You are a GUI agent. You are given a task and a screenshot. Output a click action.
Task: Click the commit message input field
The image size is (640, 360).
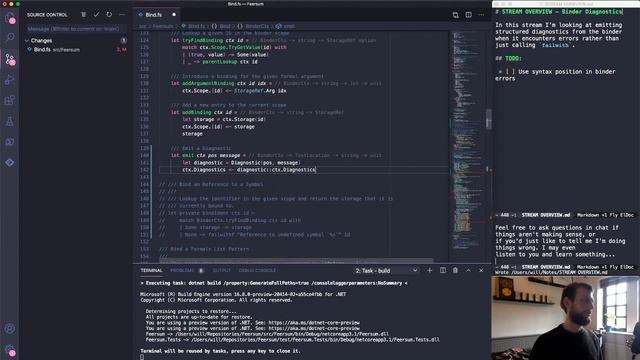(76, 29)
